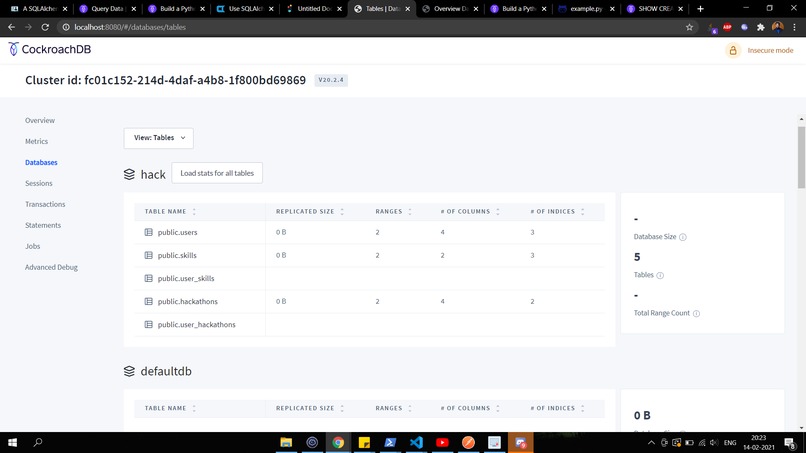Sort hack tables by Table Name
806x453 pixels.
[170, 212]
